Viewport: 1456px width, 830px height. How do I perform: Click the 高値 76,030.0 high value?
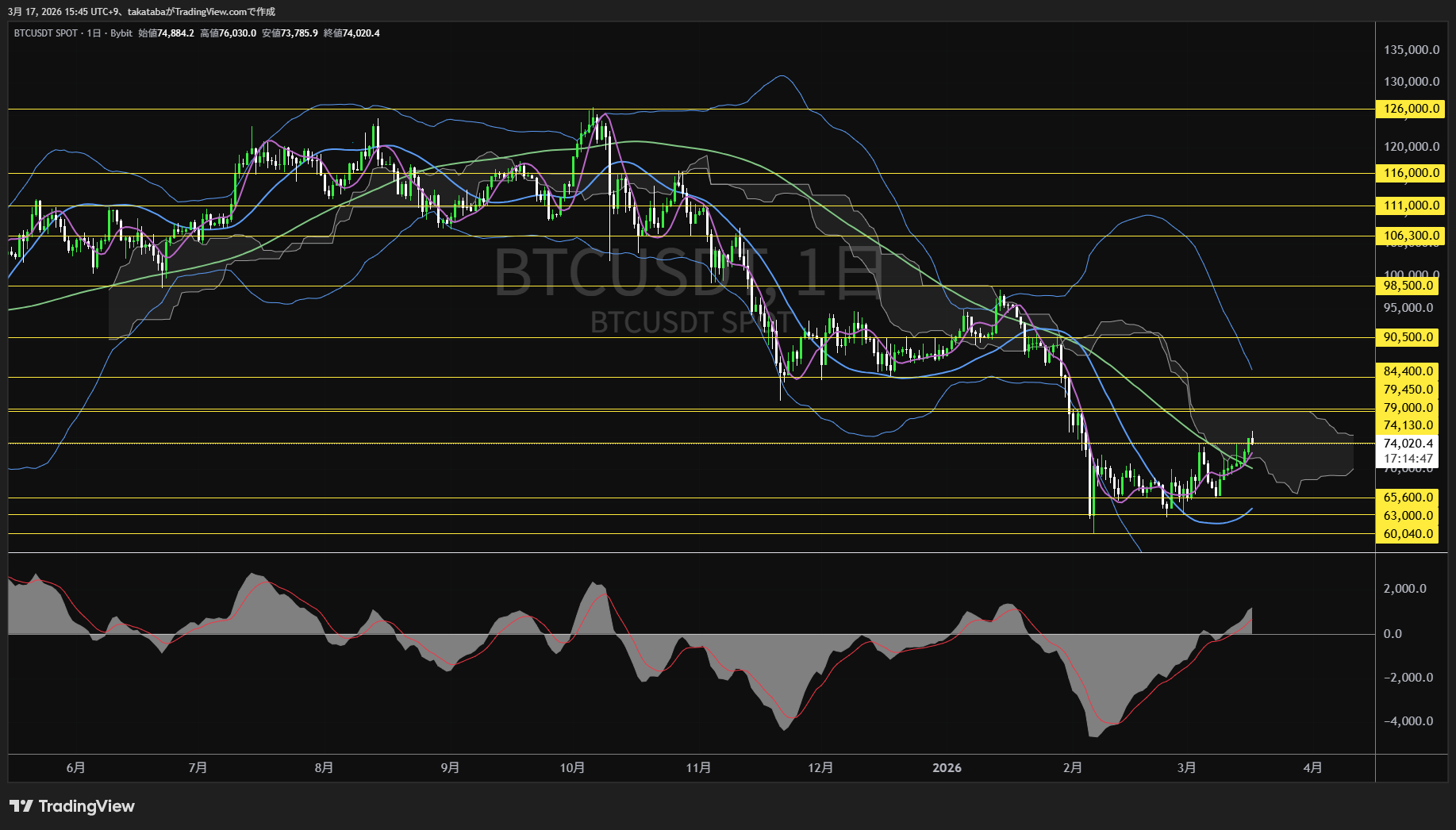pyautogui.click(x=229, y=33)
